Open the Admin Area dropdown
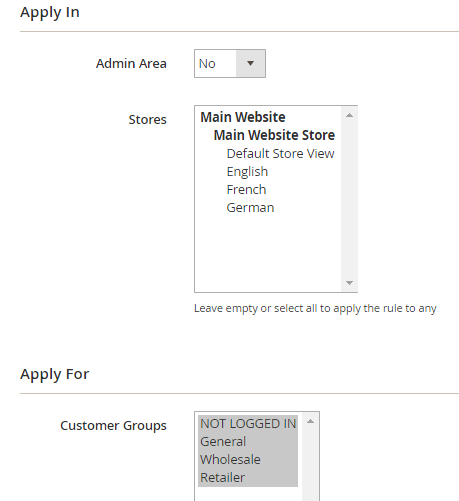The width and height of the screenshot is (459, 501). [230, 63]
